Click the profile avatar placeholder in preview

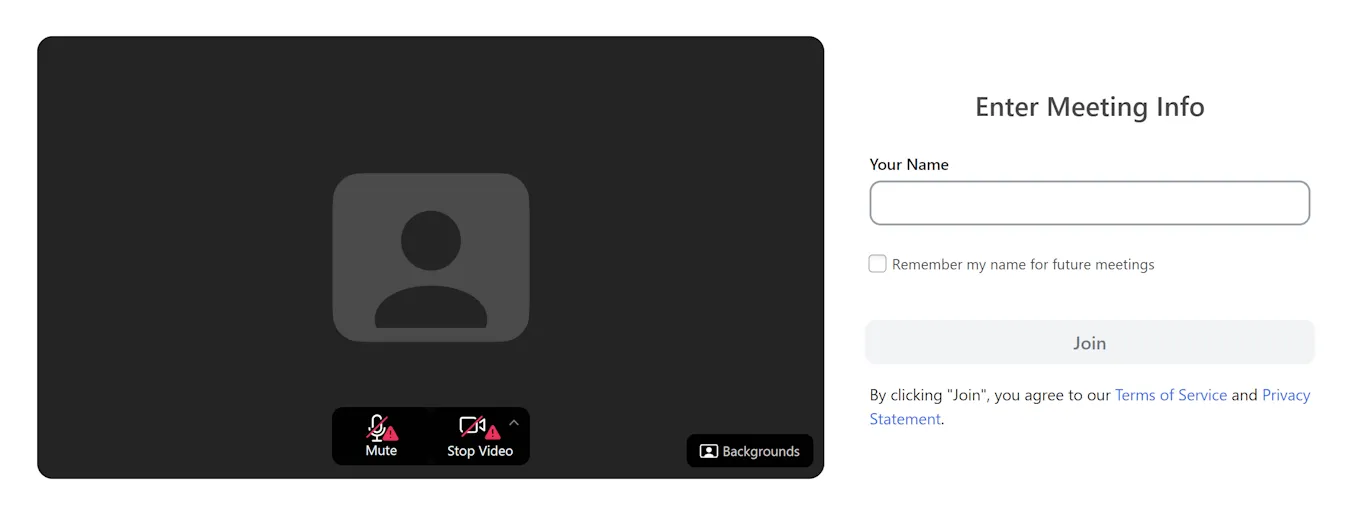[x=430, y=258]
